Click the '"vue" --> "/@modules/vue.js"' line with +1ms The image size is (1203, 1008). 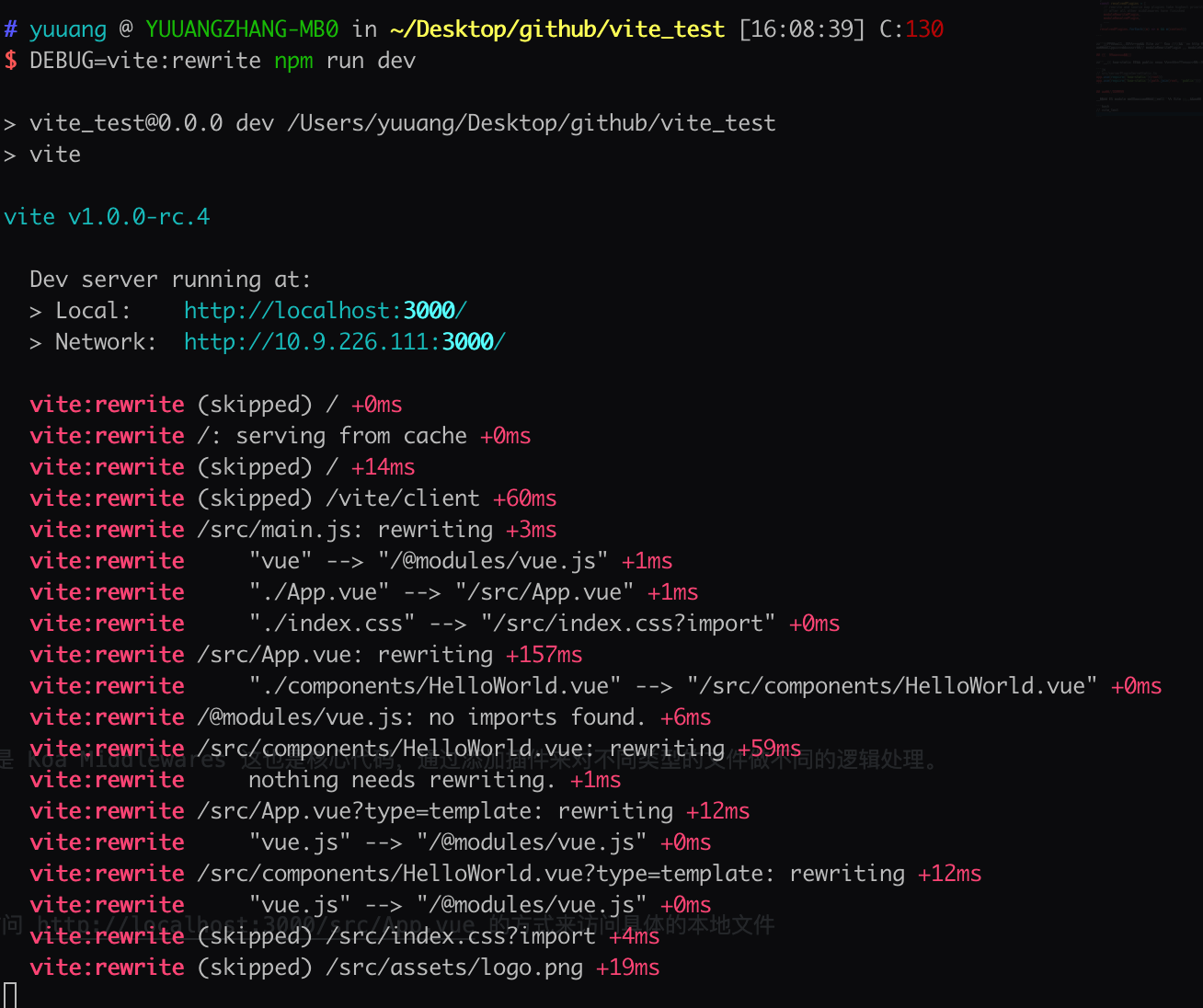(350, 561)
